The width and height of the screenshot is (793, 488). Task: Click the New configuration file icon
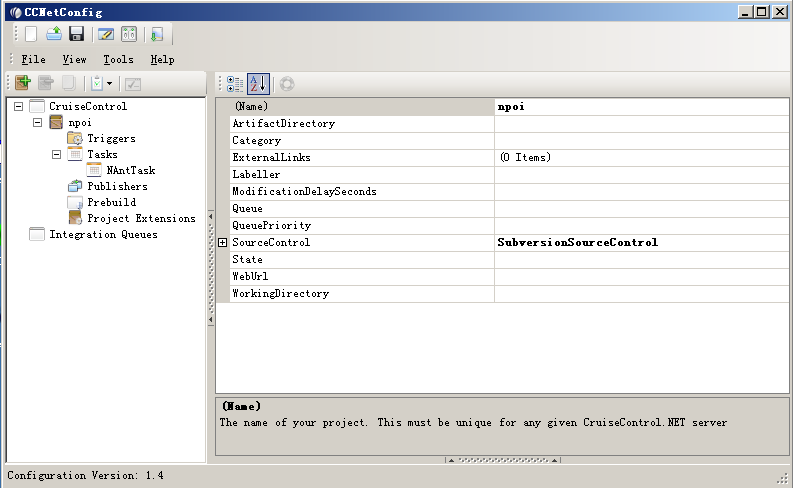(31, 34)
